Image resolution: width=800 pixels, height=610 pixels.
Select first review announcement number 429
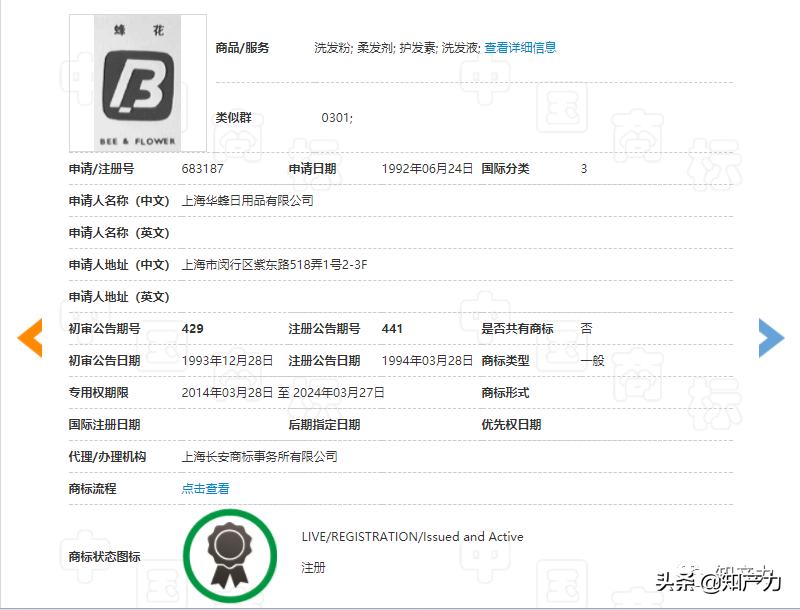point(194,328)
